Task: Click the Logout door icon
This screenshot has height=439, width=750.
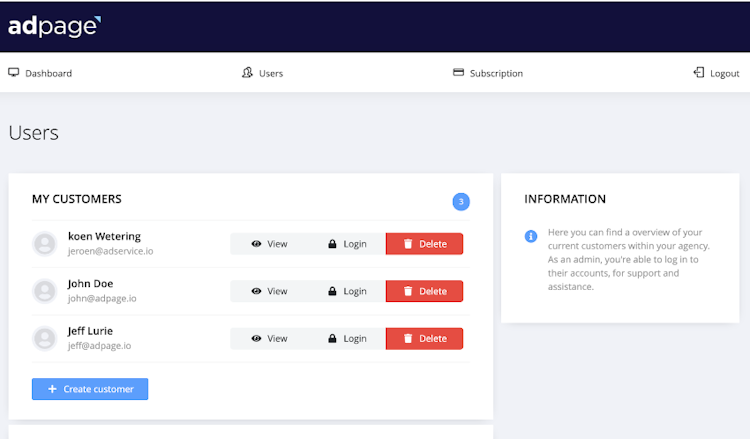Action: (699, 73)
